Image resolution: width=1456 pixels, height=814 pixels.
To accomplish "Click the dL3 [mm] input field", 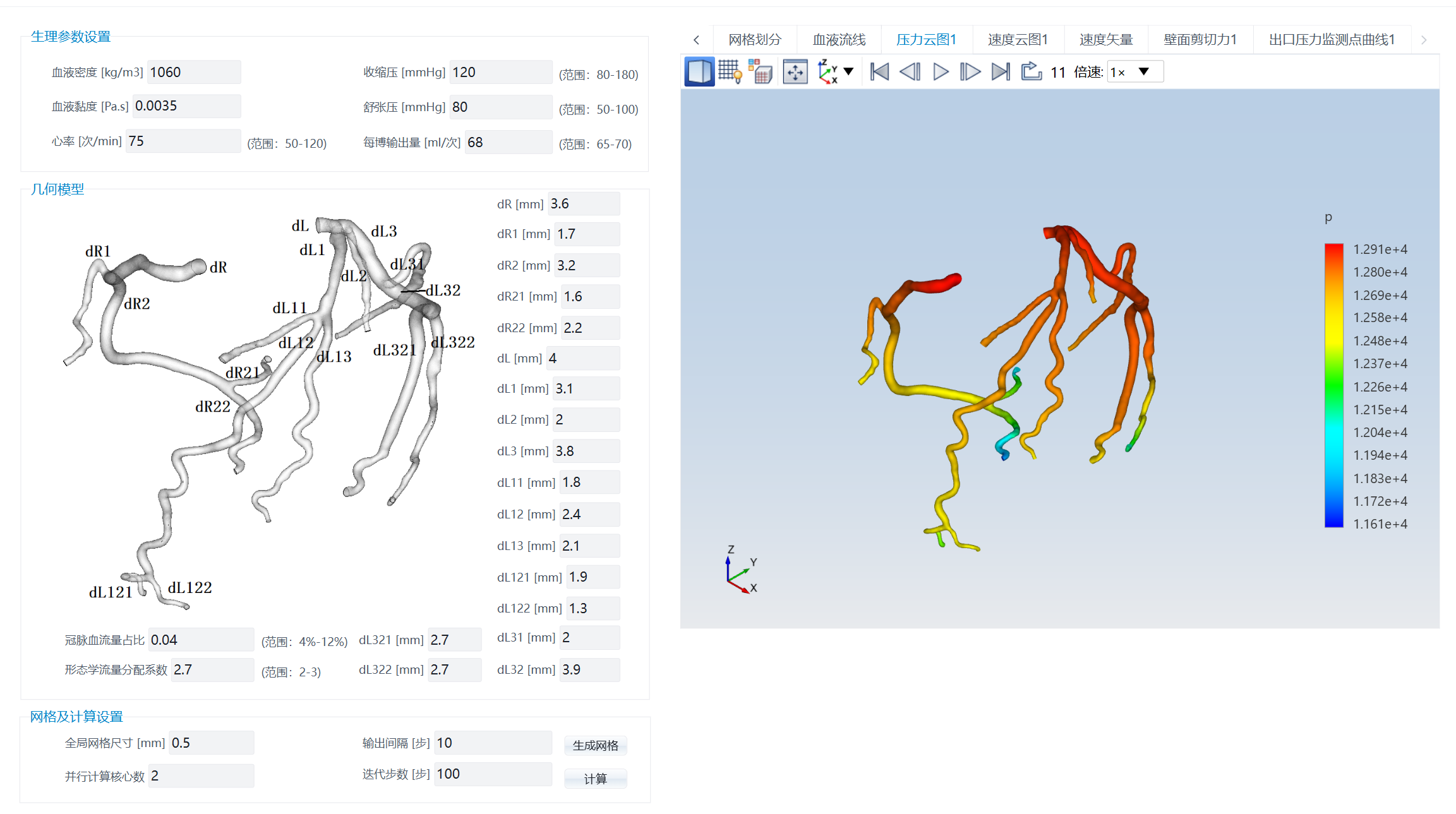I will [586, 452].
